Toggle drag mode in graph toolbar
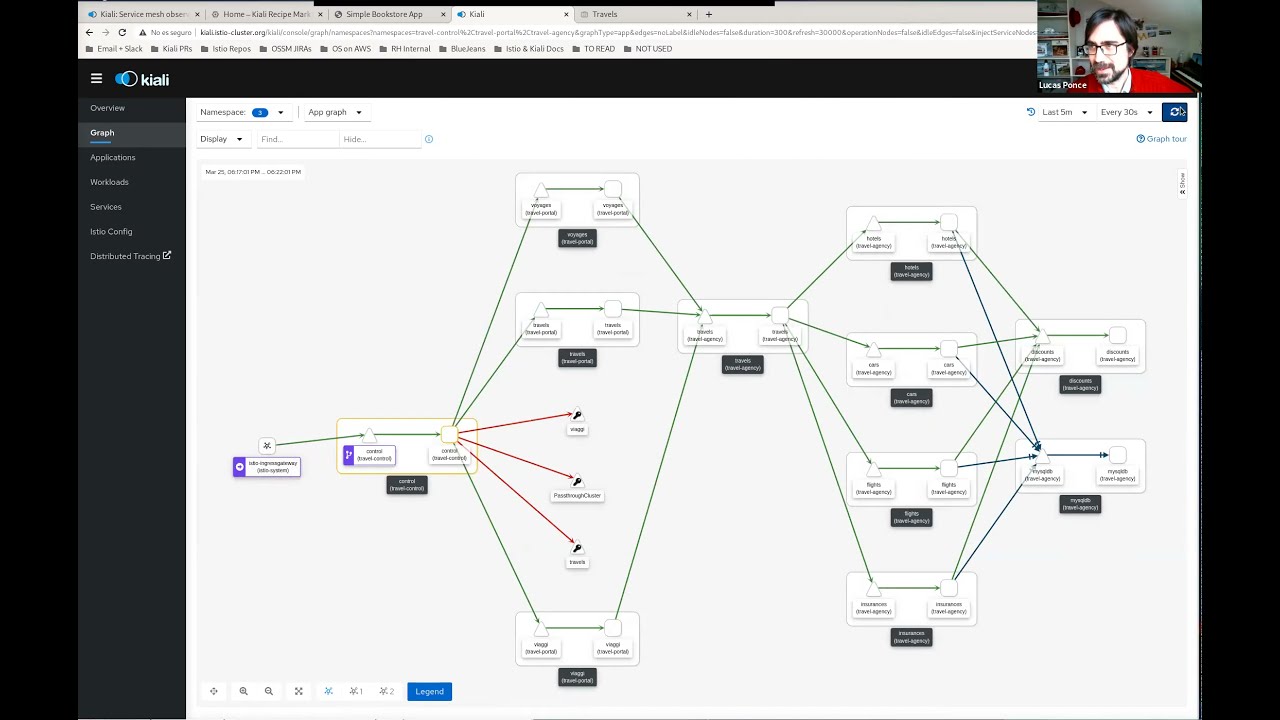Screen dimensions: 1280x720 [214, 691]
